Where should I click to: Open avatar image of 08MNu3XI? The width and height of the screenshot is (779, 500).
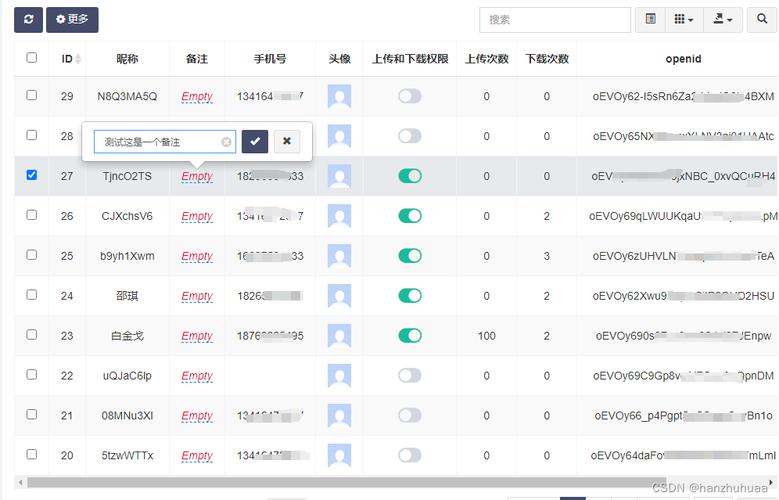pos(339,416)
